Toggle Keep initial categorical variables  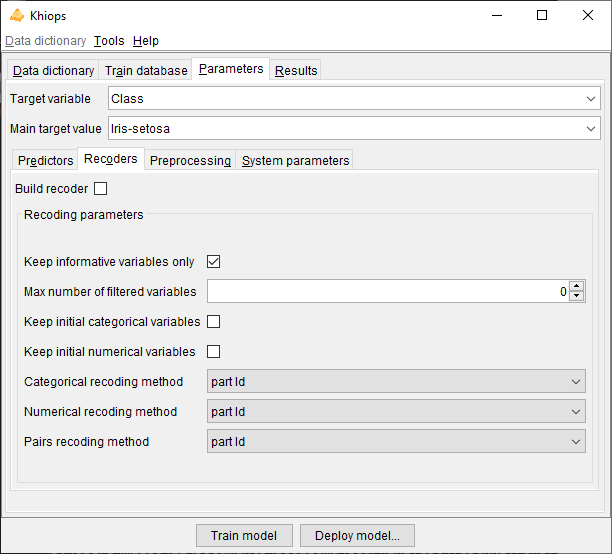(213, 322)
